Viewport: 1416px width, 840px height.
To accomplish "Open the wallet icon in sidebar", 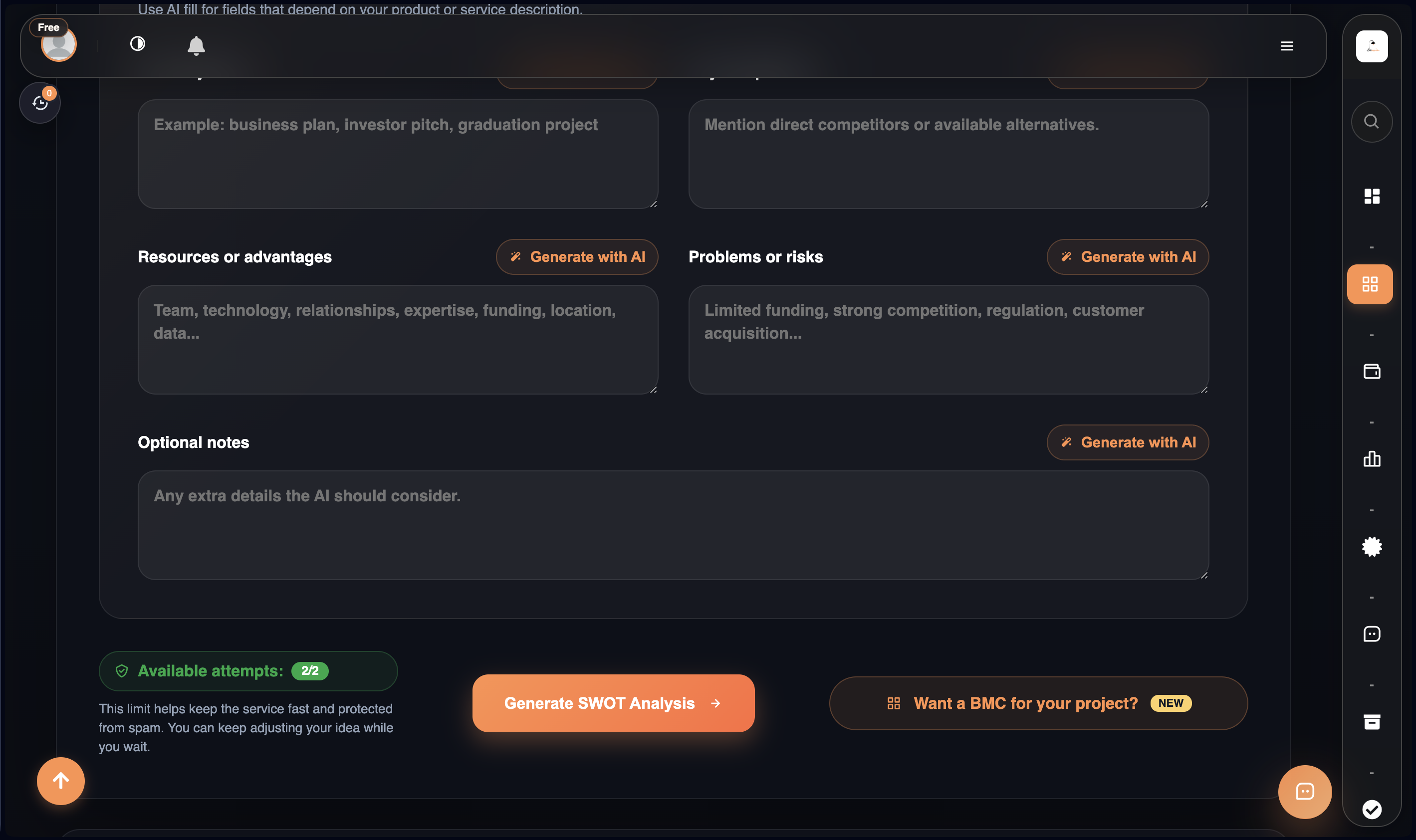I will (1371, 371).
